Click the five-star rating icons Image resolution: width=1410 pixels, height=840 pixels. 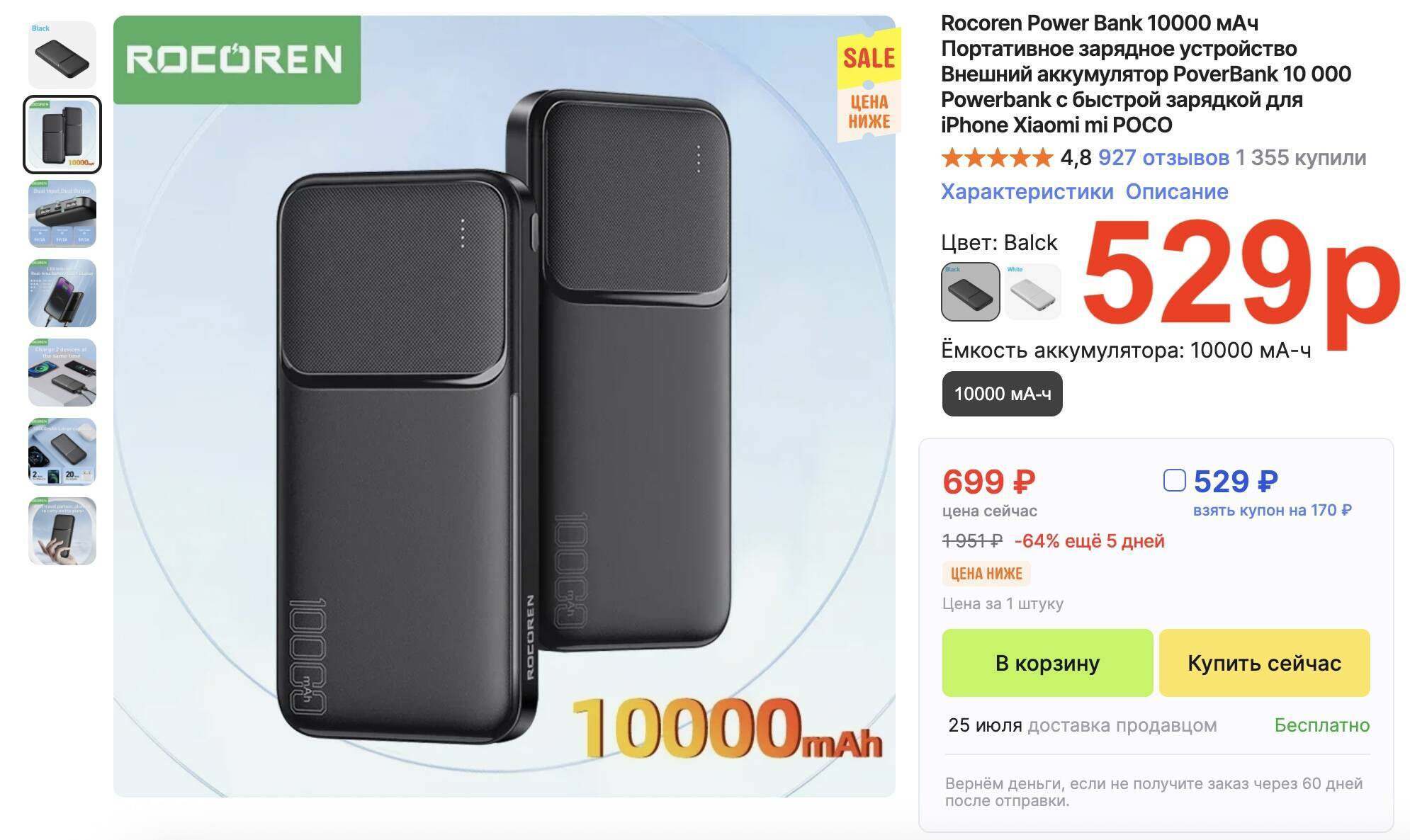point(997,157)
